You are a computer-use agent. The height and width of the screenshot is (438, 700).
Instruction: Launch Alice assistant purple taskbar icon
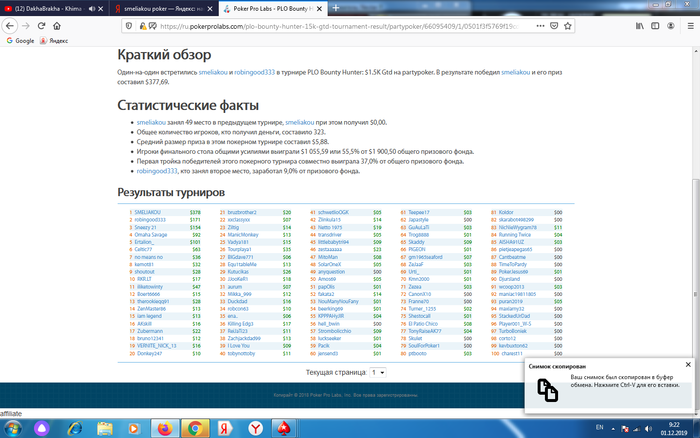42,429
